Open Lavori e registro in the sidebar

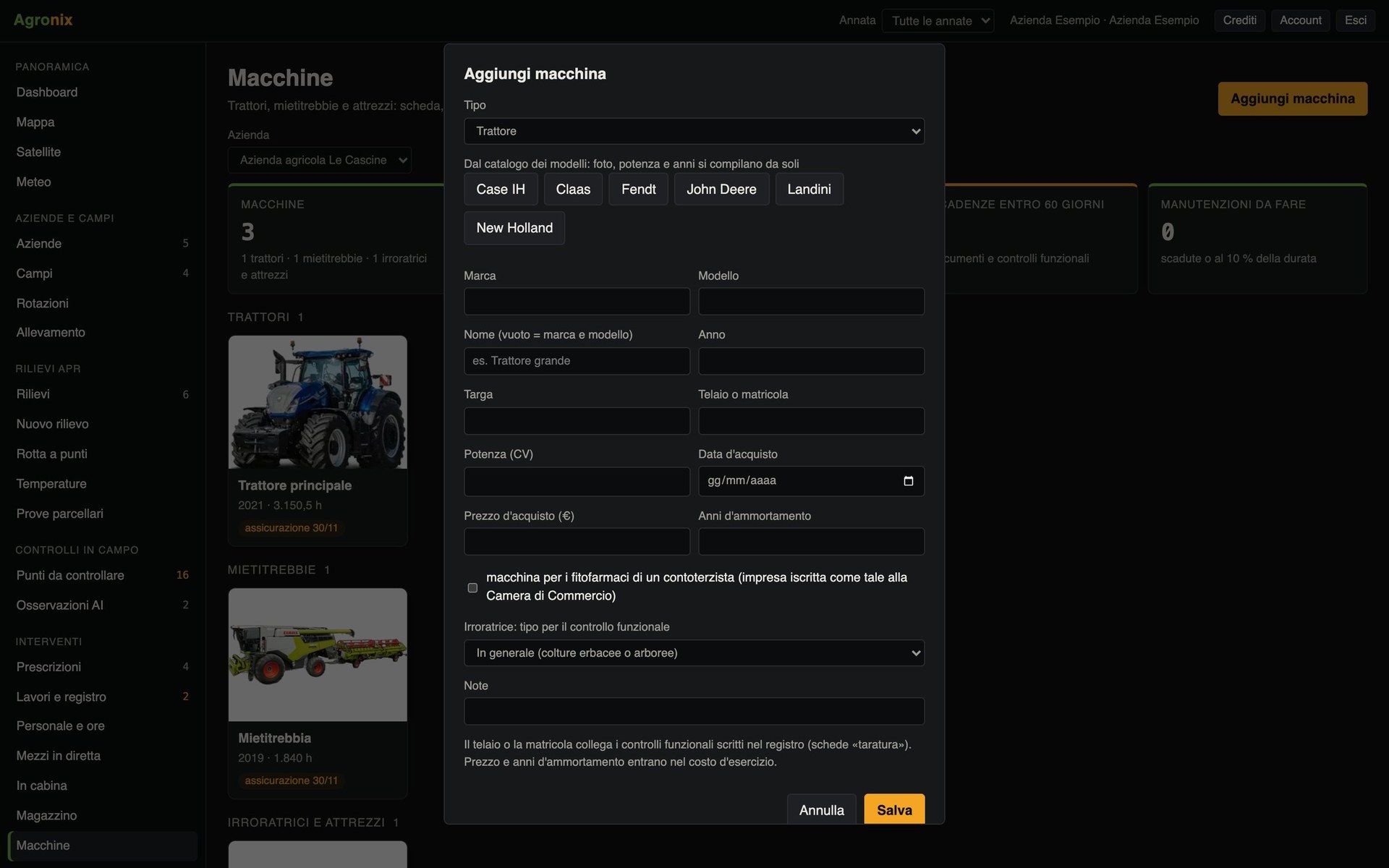pos(102,697)
